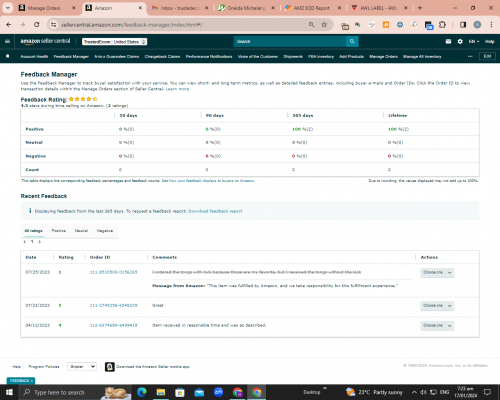Open Chrome three-dot menu
The width and height of the screenshot is (500, 400).
pyautogui.click(x=491, y=25)
